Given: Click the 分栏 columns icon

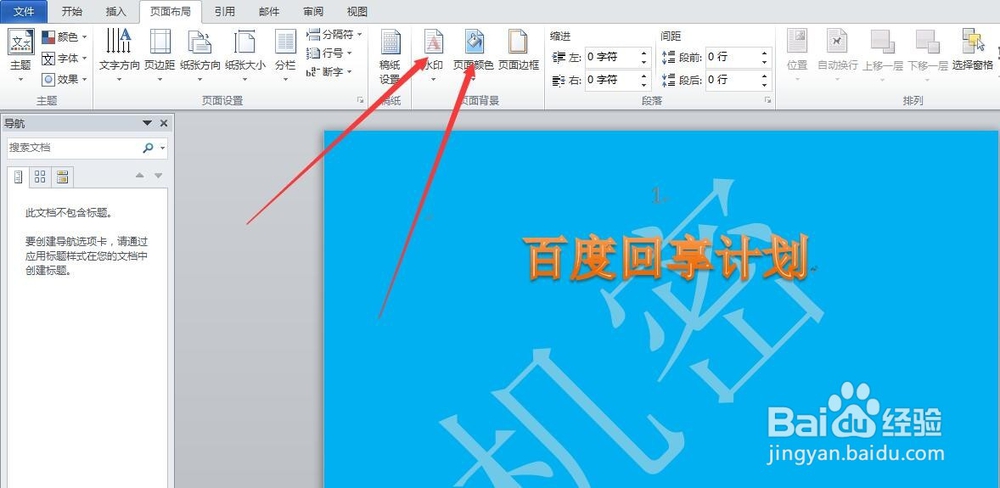Looking at the screenshot, I should pos(285,42).
